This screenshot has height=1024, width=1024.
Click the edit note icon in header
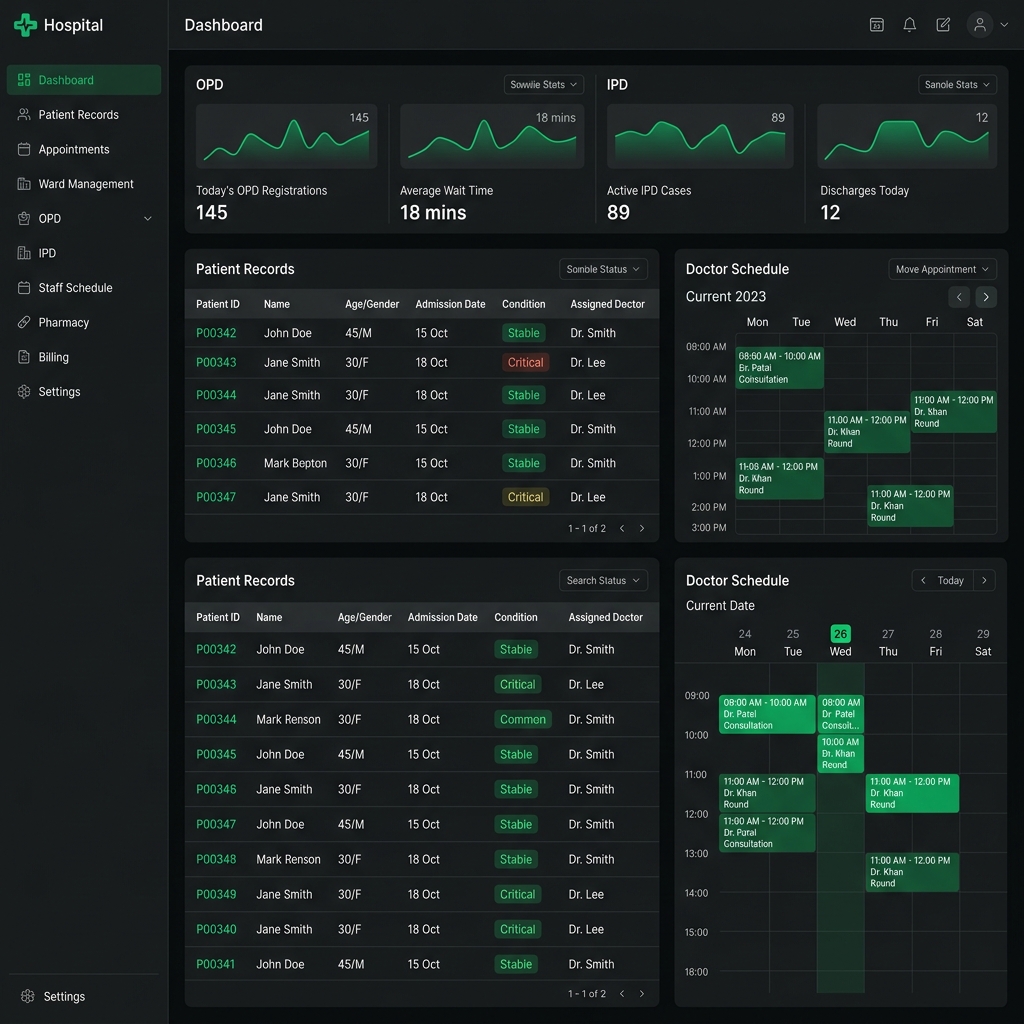pyautogui.click(x=943, y=25)
